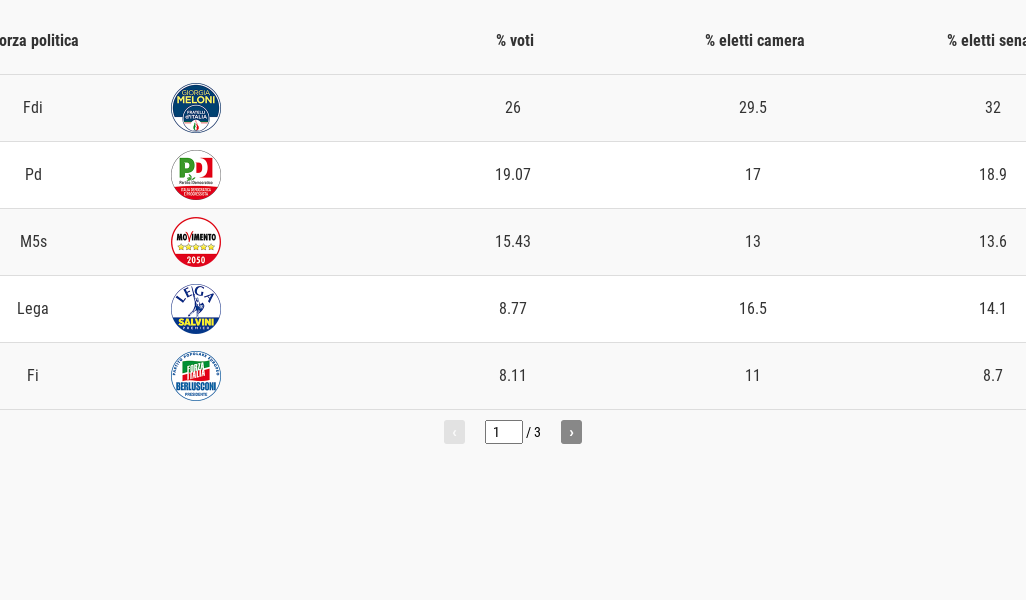Sort by % voti column header
The width and height of the screenshot is (1026, 600).
tap(515, 41)
